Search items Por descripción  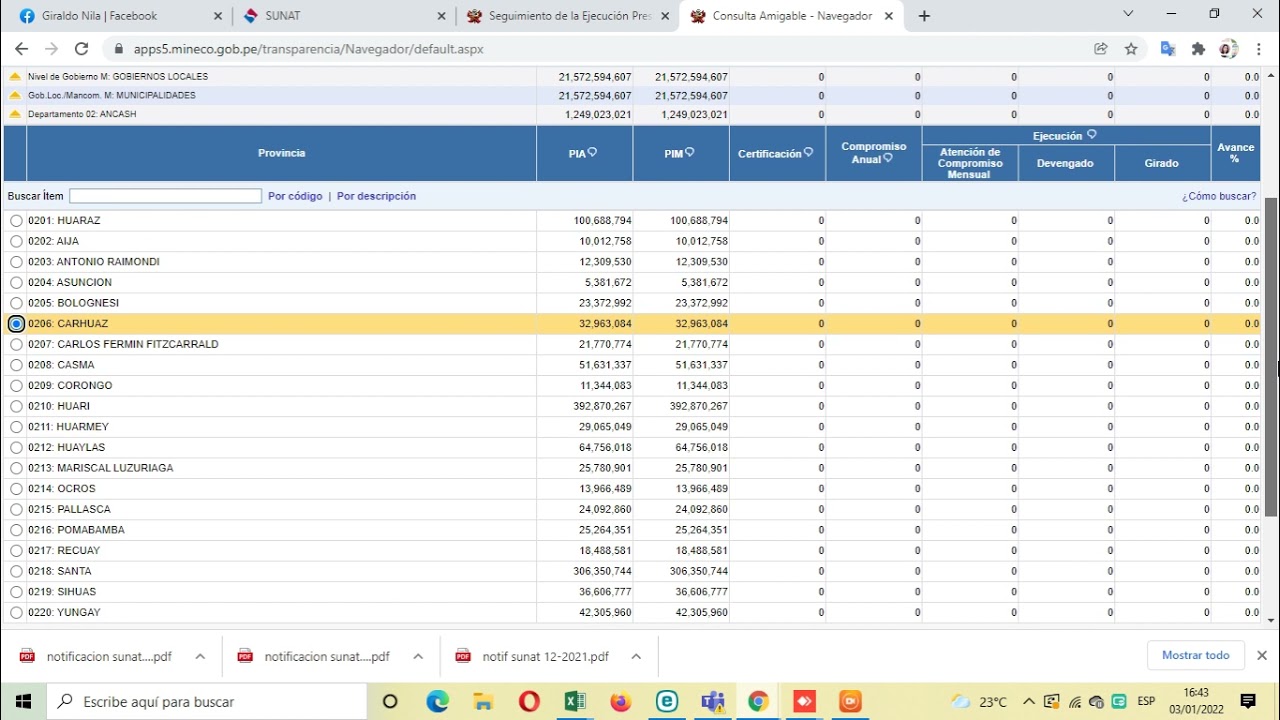pyautogui.click(x=376, y=196)
